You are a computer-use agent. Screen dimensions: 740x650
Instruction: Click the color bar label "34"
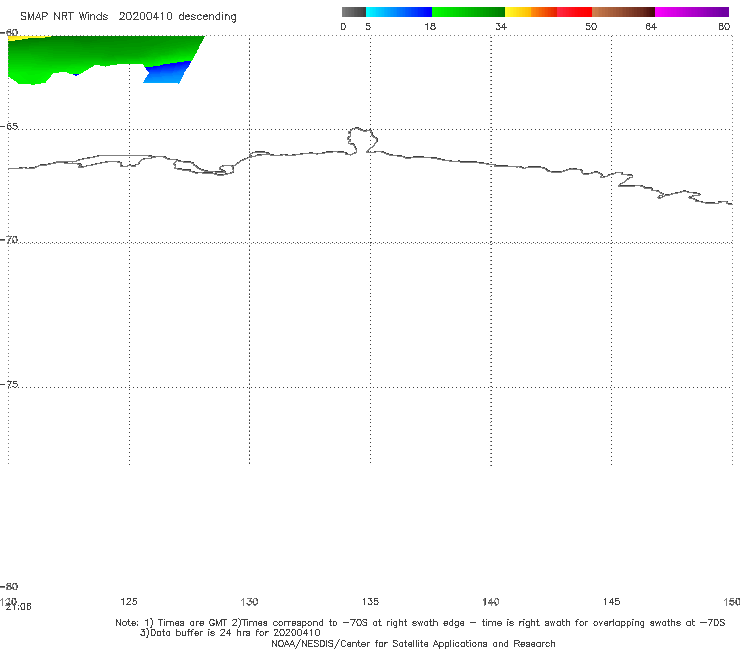(501, 26)
